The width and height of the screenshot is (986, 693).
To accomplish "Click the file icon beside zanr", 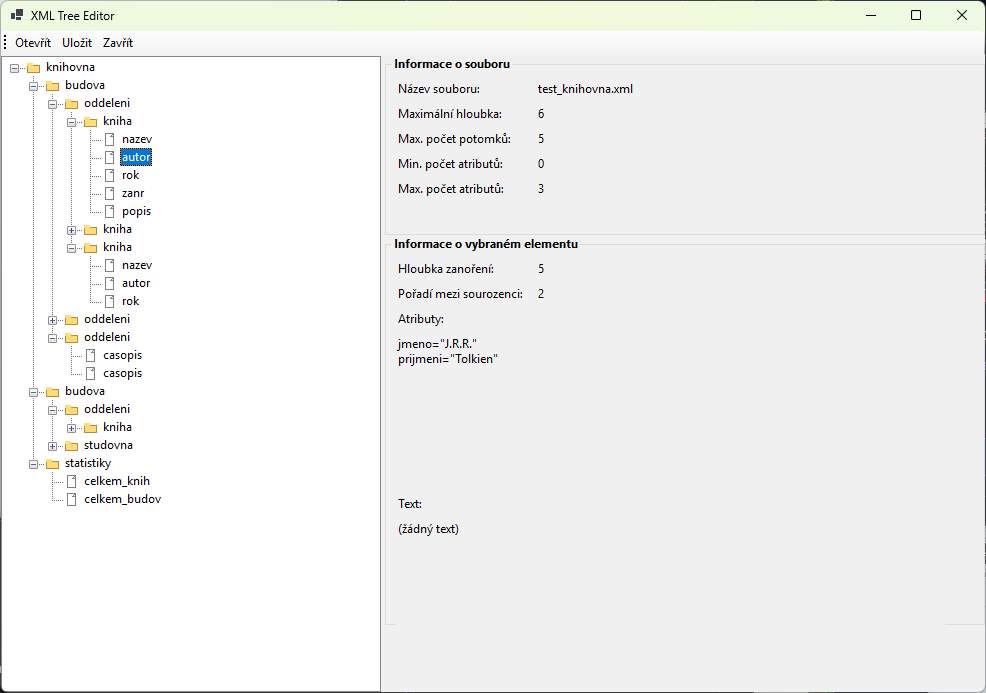I will coord(110,193).
